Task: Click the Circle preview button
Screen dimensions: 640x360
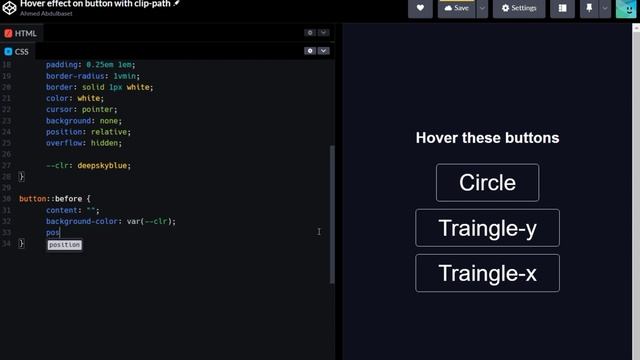Action: pyautogui.click(x=487, y=182)
